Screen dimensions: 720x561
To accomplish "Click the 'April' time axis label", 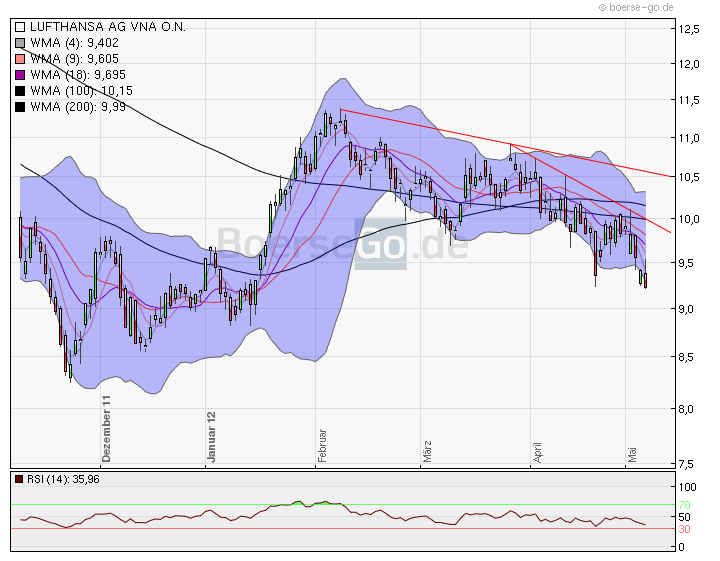I will coord(537,452).
